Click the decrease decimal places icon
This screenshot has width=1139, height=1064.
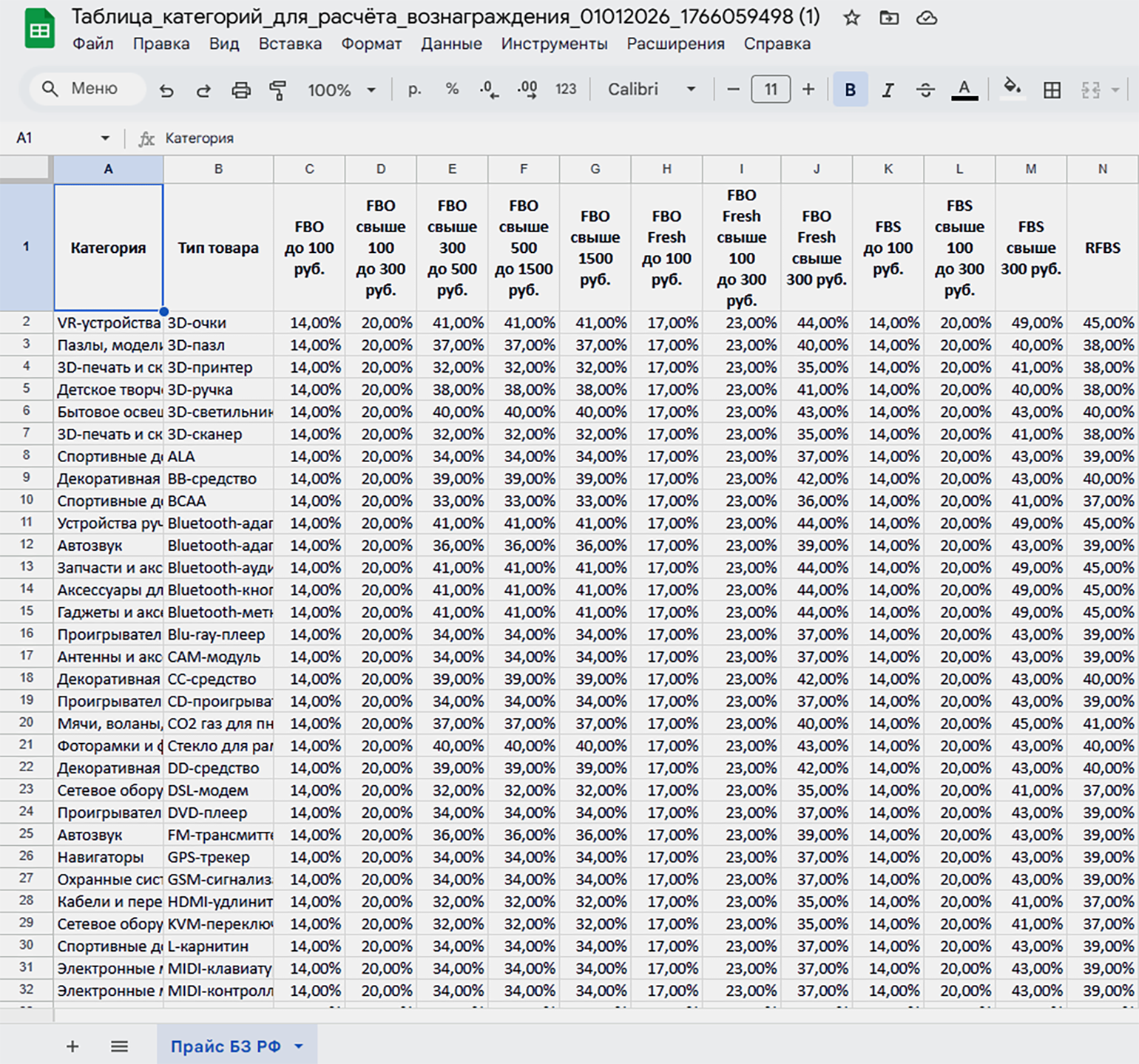[x=489, y=90]
